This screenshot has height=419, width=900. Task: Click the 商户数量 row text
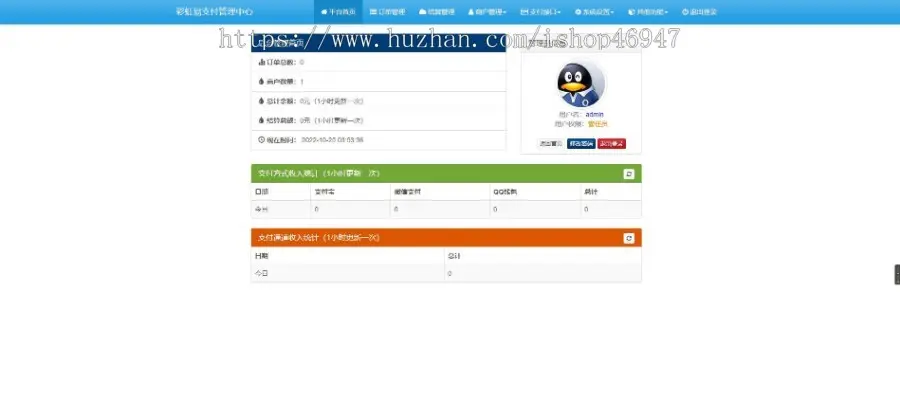pyautogui.click(x=281, y=82)
